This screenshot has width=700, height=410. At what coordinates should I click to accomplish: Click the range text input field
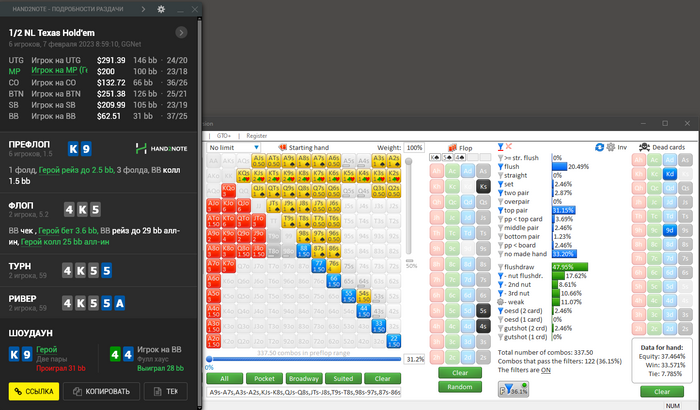[x=304, y=392]
